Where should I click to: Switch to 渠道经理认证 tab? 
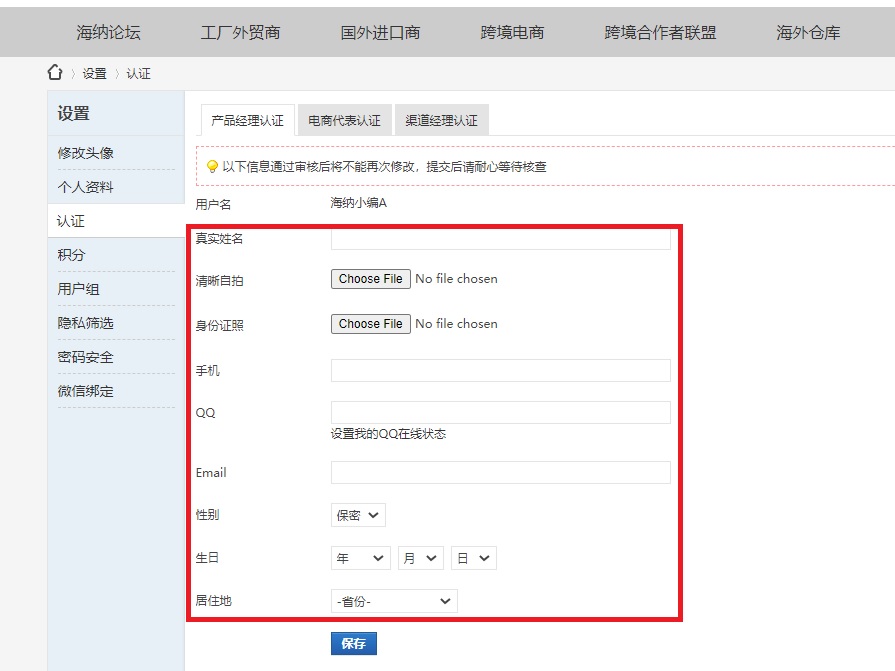coord(441,121)
